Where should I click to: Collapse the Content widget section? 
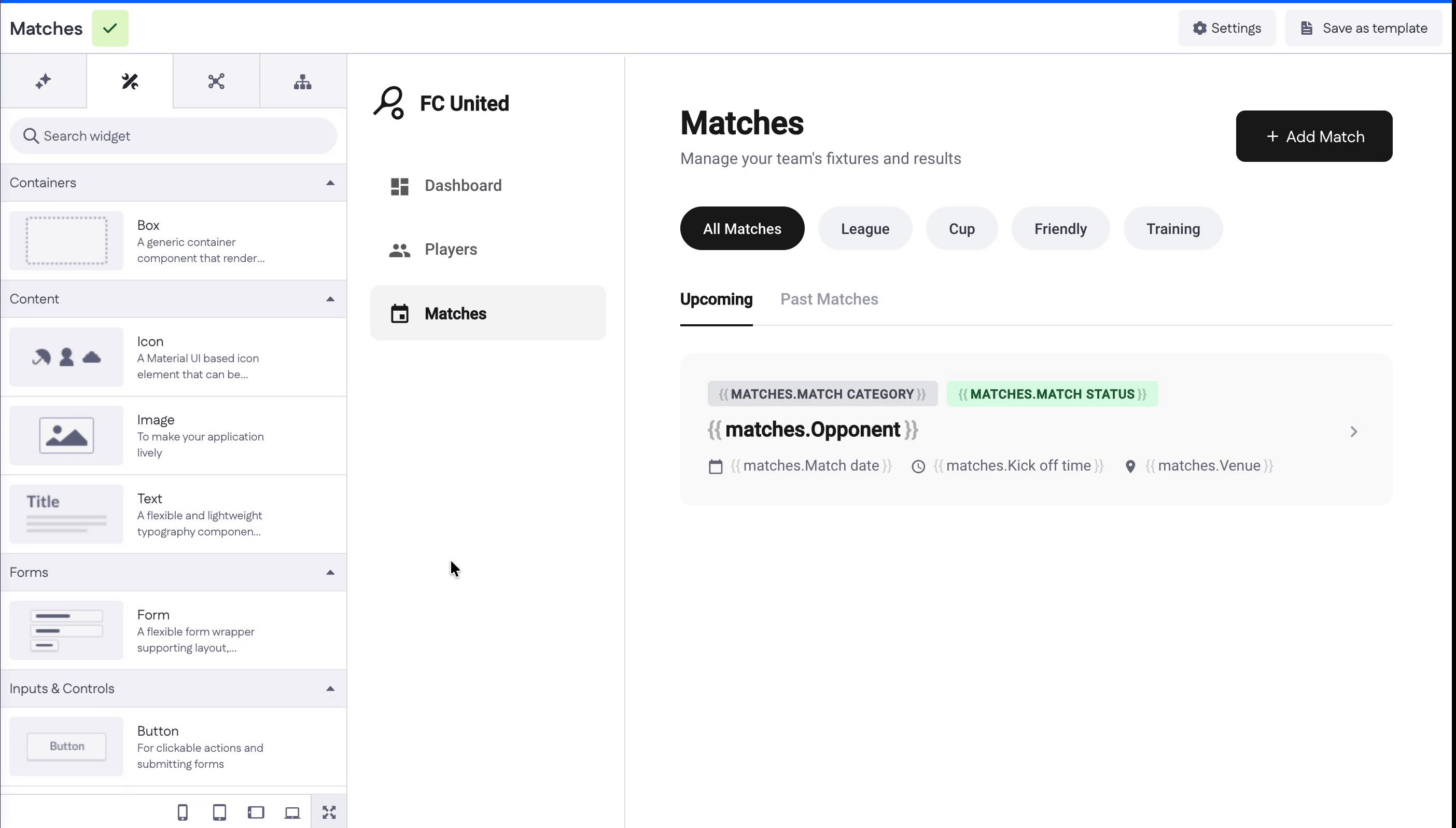tap(330, 299)
